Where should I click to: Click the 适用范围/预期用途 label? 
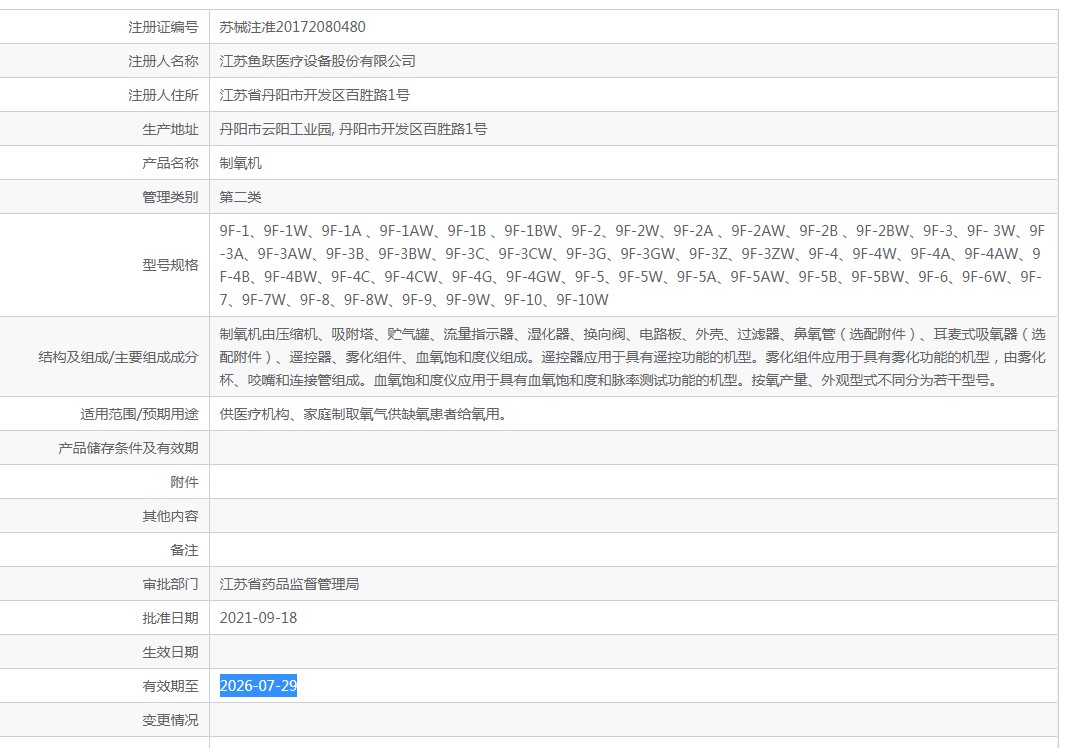pyautogui.click(x=139, y=414)
